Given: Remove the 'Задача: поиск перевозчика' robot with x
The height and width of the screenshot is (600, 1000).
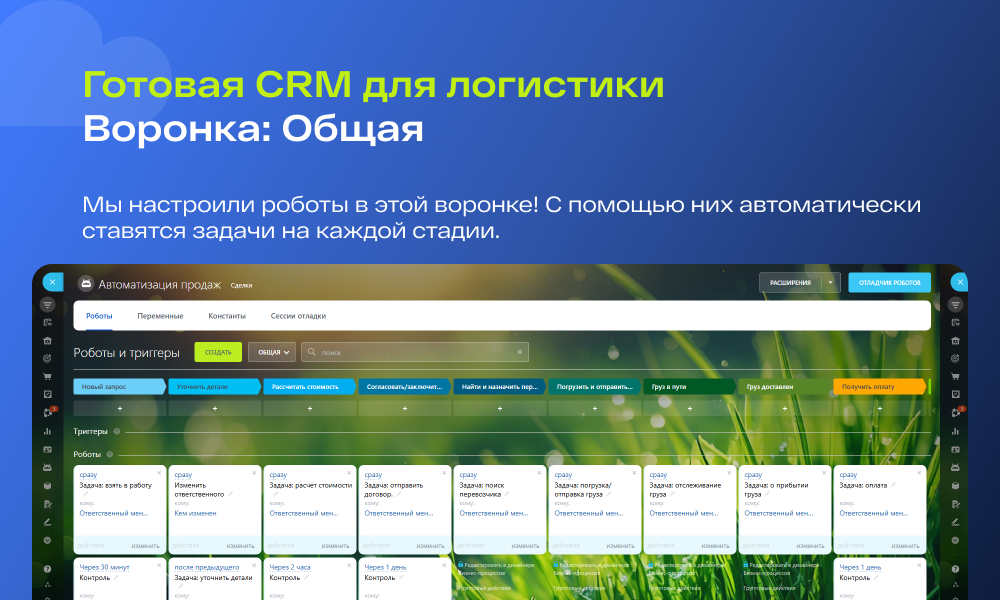Looking at the screenshot, I should (x=540, y=473).
